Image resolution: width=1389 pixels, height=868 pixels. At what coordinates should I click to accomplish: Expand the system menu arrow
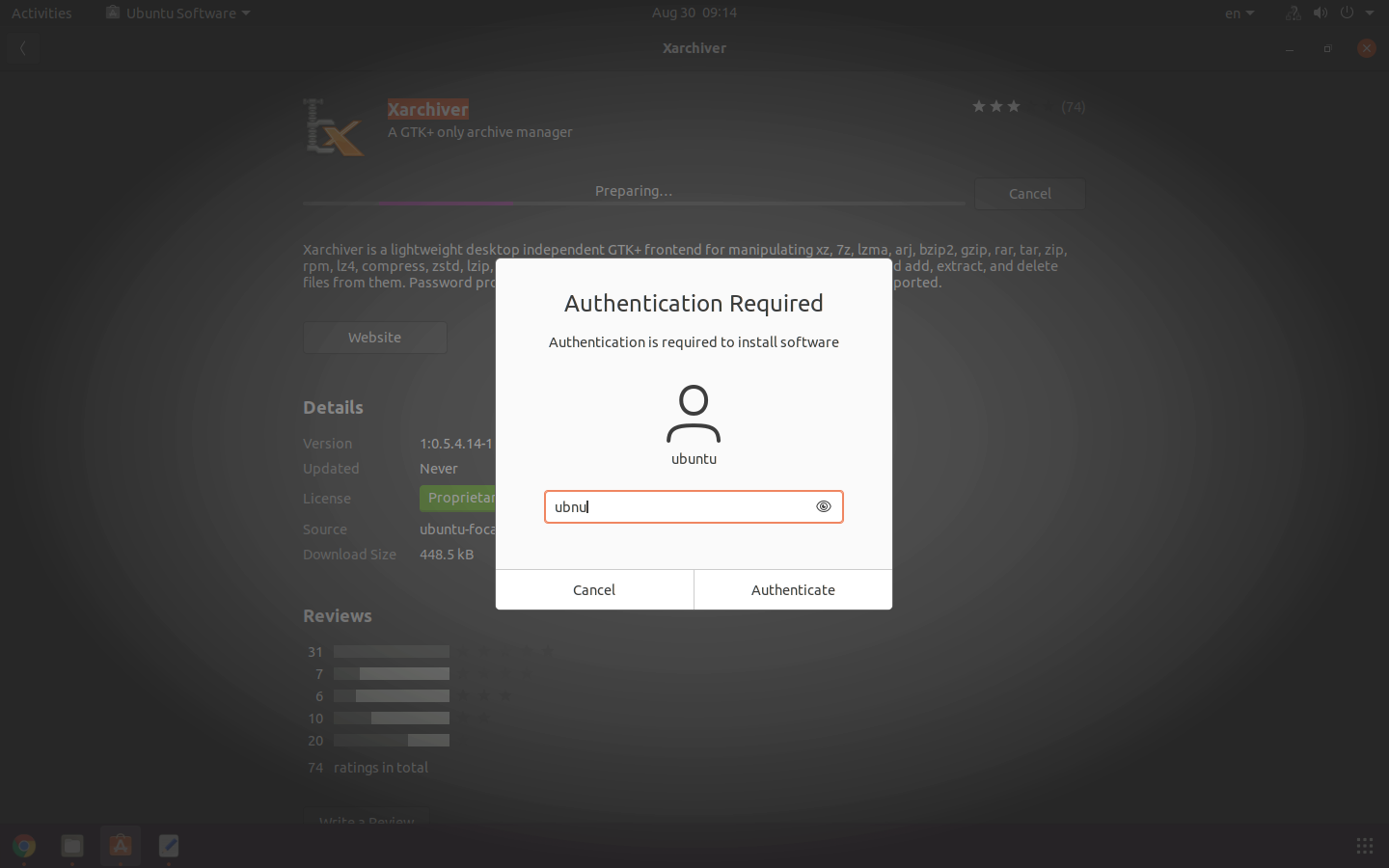[1370, 13]
